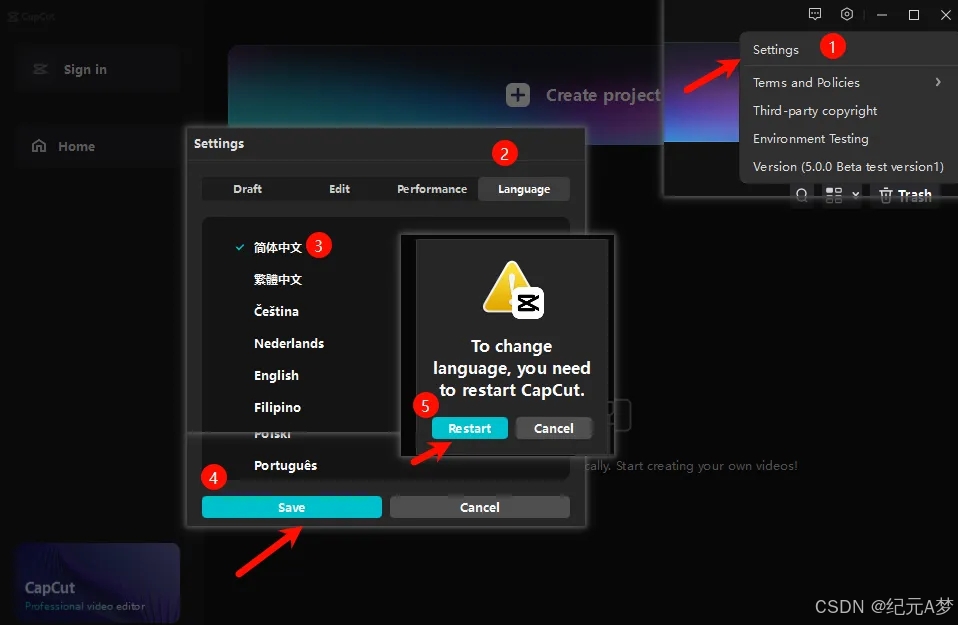
Task: Click Cancel in restart prompt
Action: pyautogui.click(x=554, y=428)
